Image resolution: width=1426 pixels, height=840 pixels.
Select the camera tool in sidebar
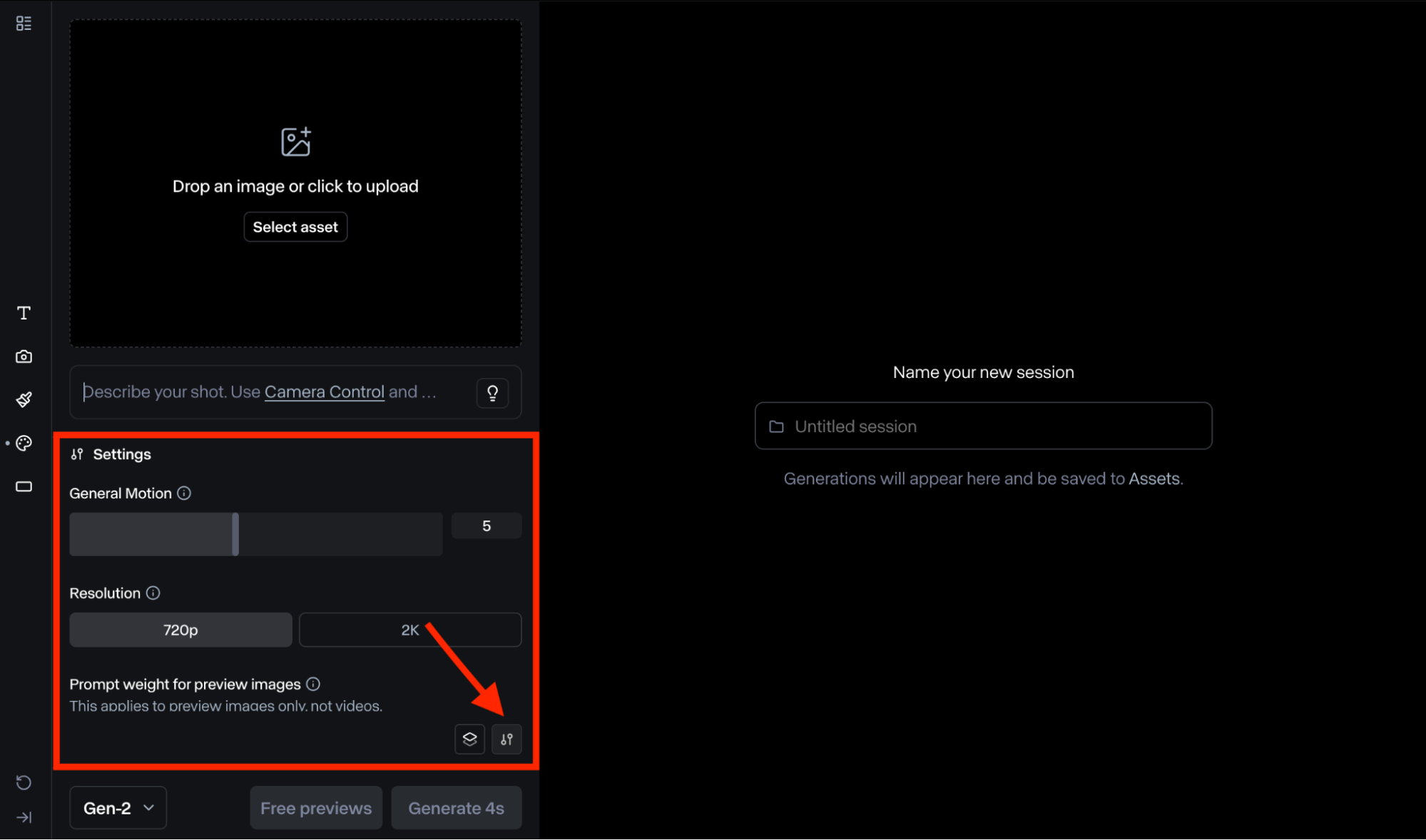(25, 356)
